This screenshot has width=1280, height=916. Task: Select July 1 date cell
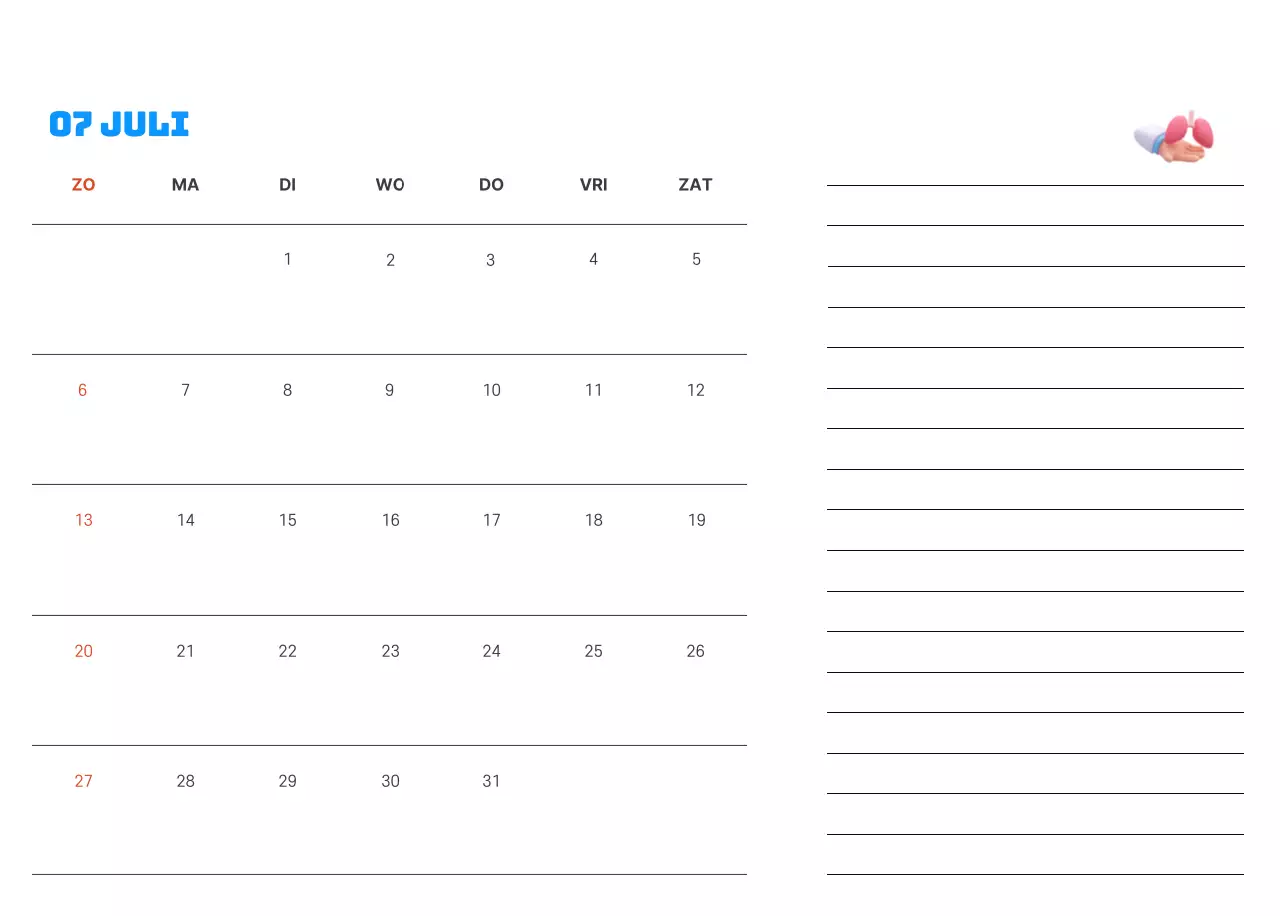click(288, 259)
